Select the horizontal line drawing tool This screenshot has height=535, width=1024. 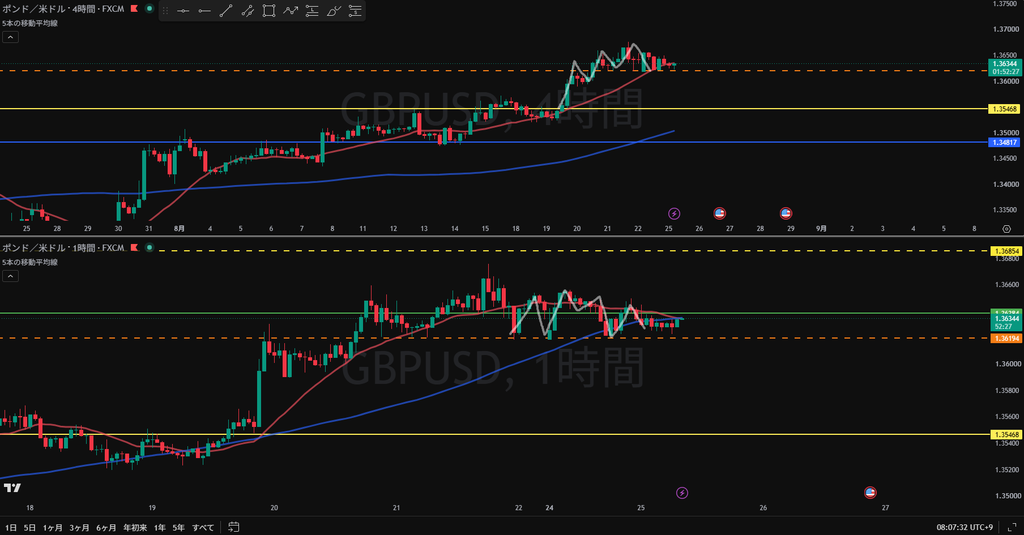point(183,10)
